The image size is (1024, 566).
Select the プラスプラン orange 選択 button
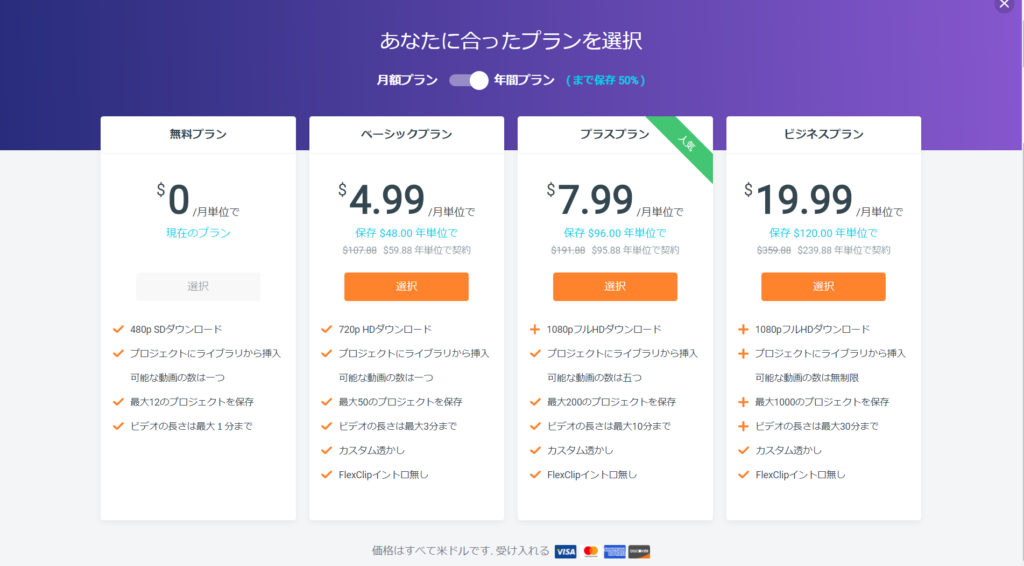pyautogui.click(x=615, y=287)
